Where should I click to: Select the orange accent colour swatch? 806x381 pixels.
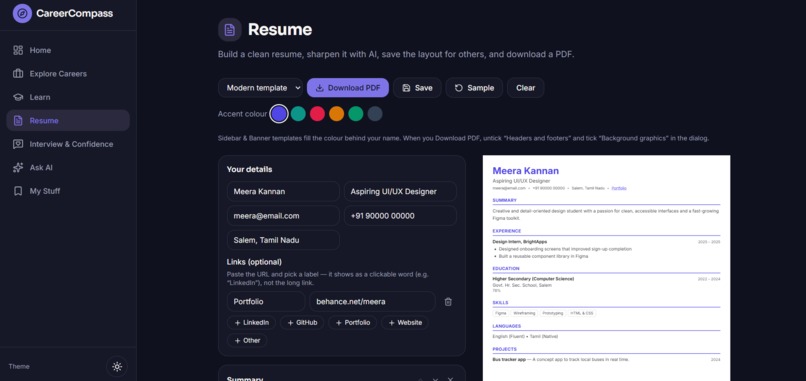[336, 114]
